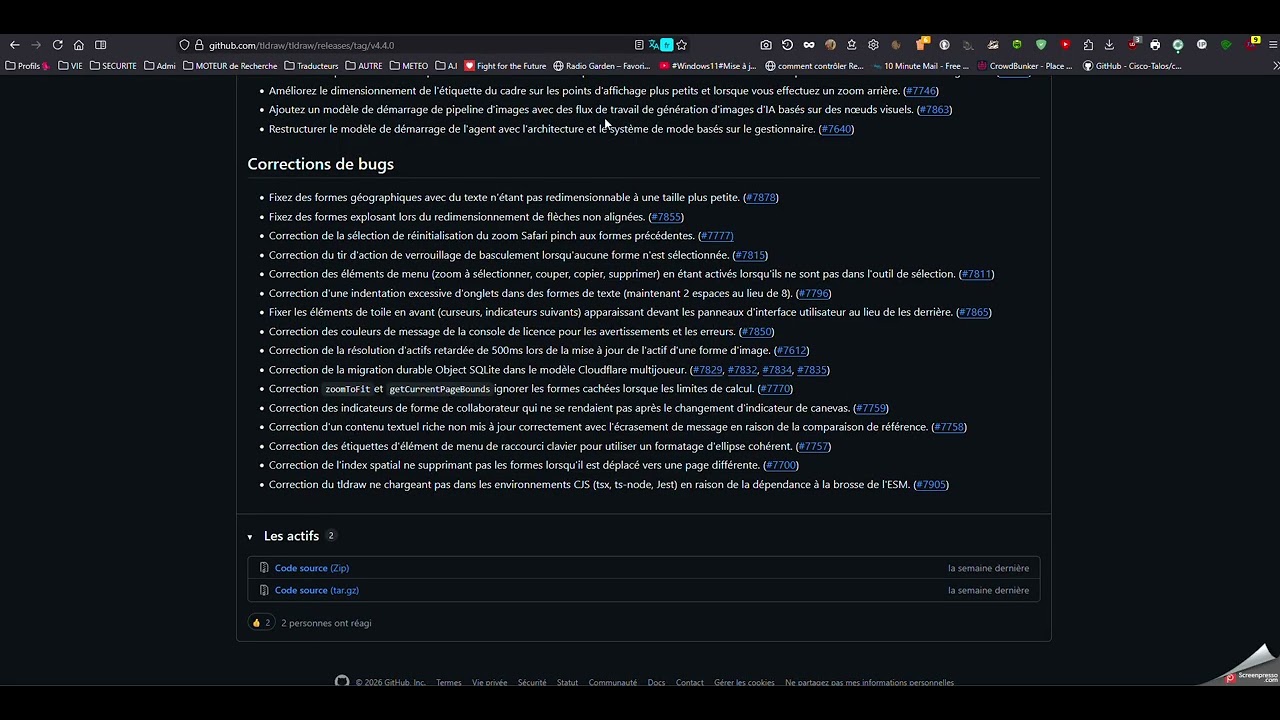
Task: Open the Profils bookmark folder
Action: point(28,66)
